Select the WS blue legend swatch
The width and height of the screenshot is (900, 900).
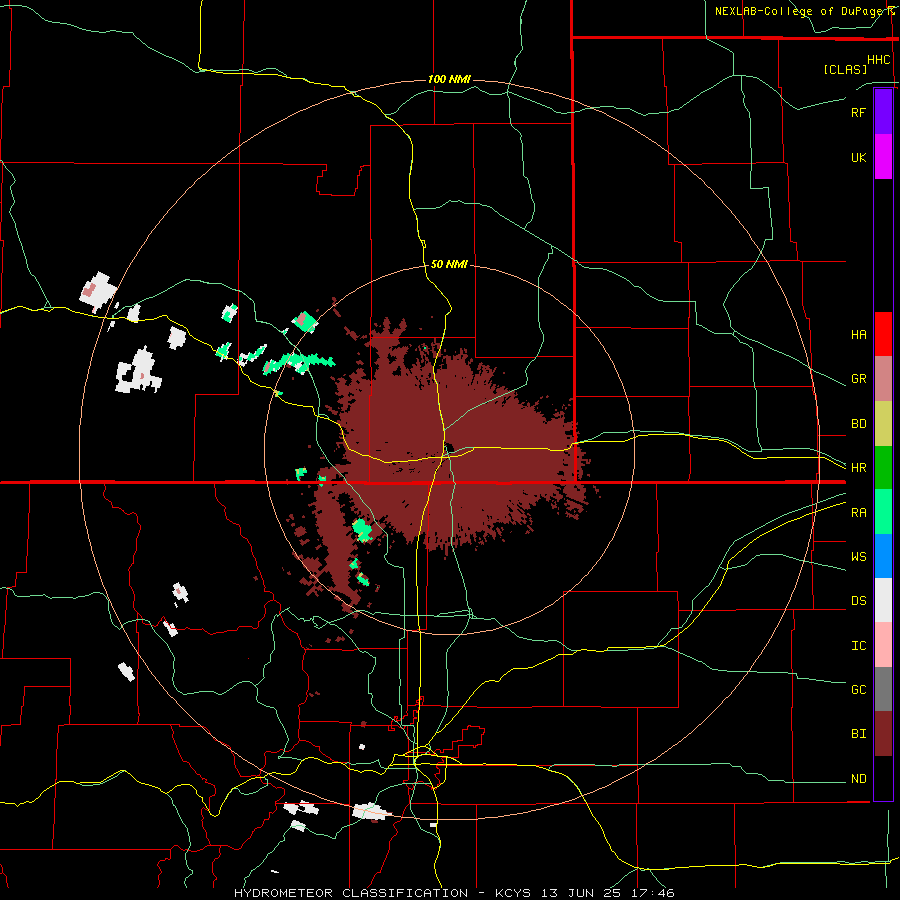(x=883, y=556)
